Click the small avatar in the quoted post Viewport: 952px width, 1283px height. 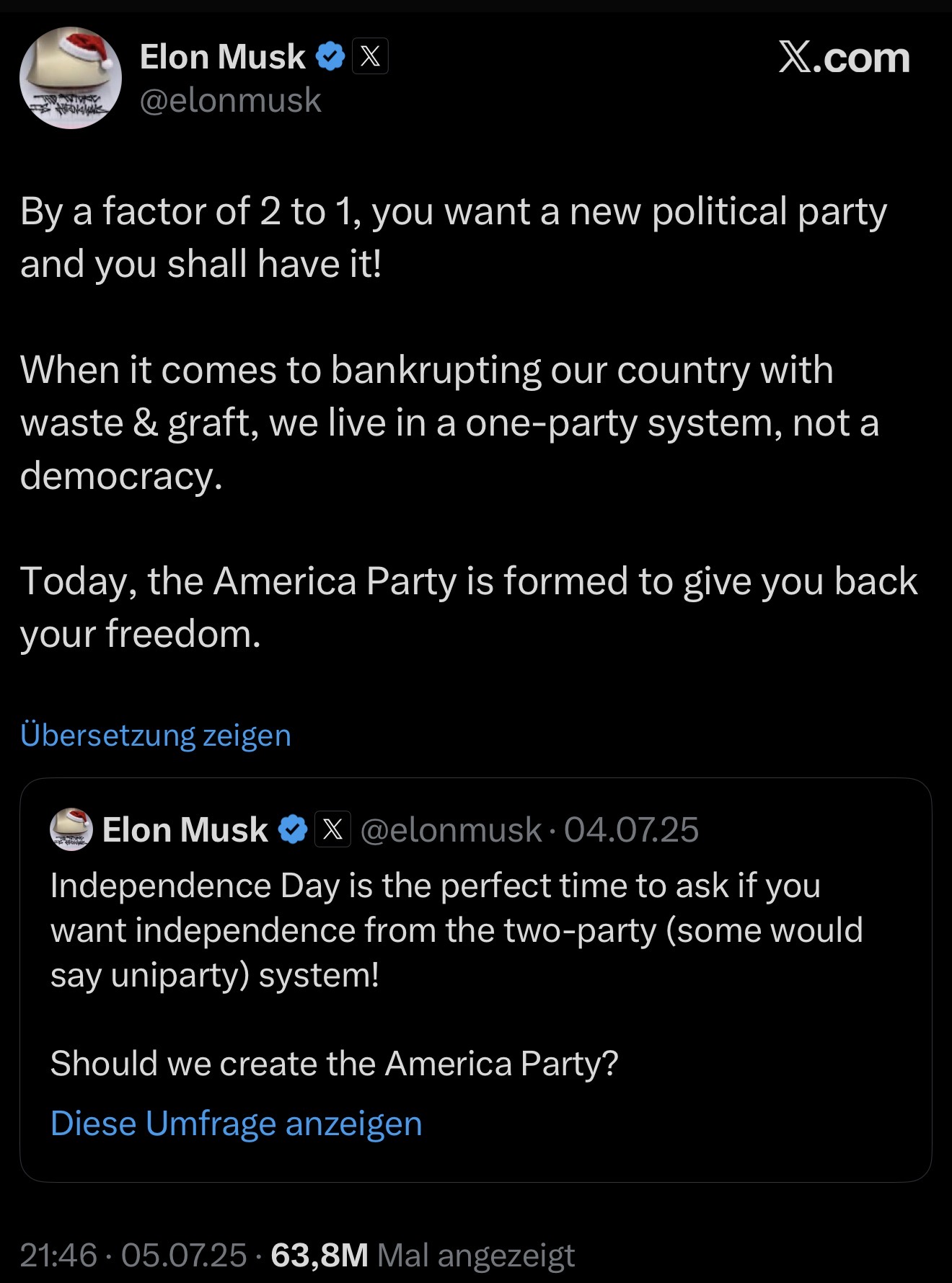(71, 829)
